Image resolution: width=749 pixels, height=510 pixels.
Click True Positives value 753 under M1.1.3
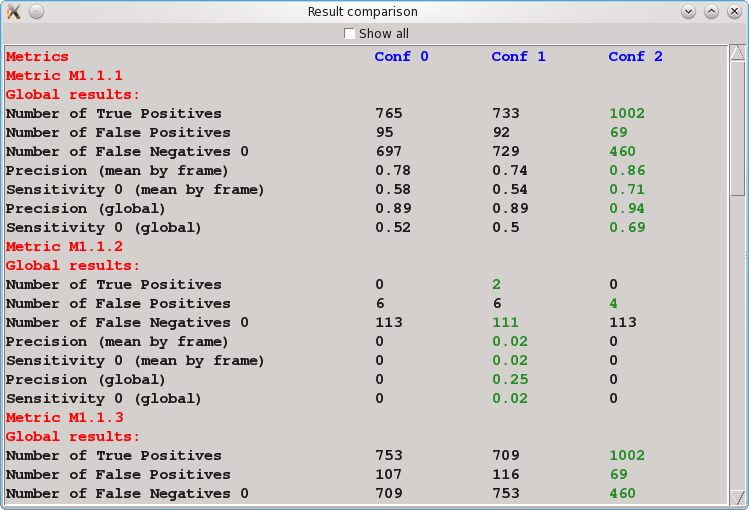tap(389, 455)
